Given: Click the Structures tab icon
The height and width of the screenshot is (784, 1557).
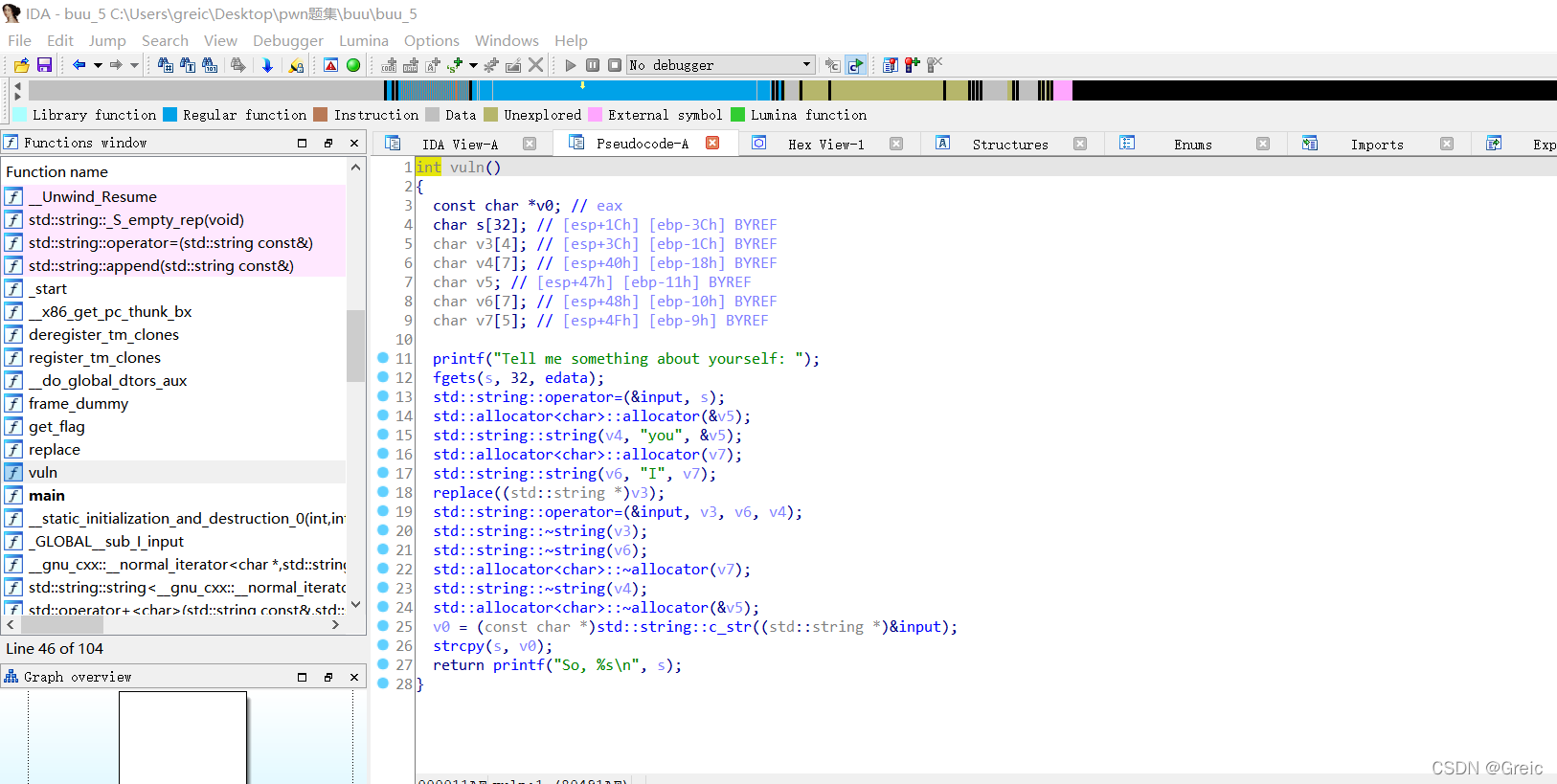Looking at the screenshot, I should [943, 143].
